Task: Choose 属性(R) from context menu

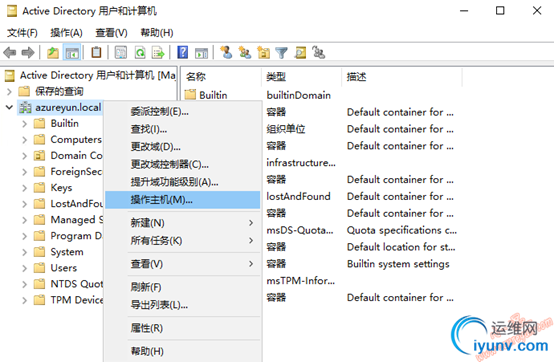Action: coord(183,328)
